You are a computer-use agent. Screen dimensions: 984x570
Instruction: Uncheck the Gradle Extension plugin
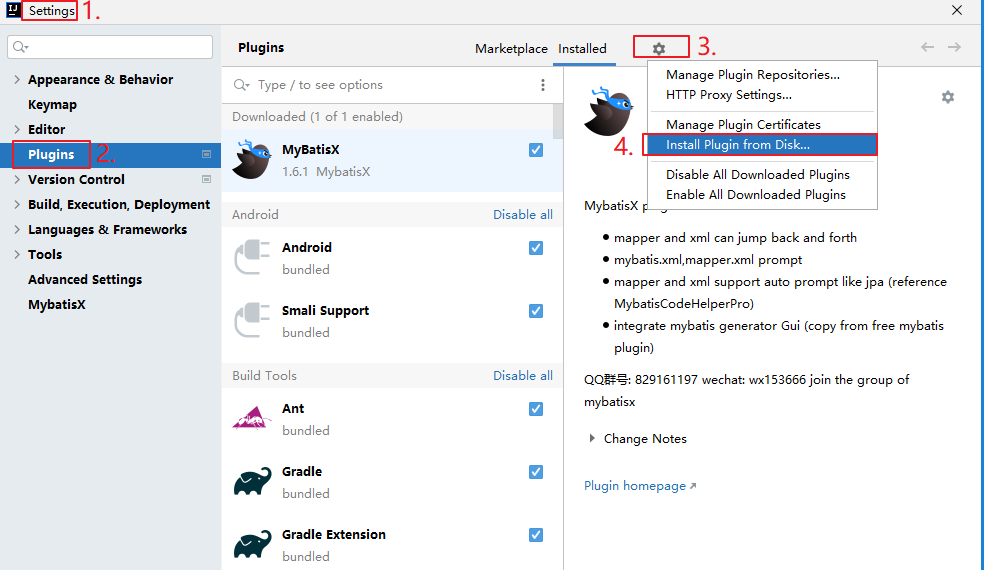(x=536, y=534)
